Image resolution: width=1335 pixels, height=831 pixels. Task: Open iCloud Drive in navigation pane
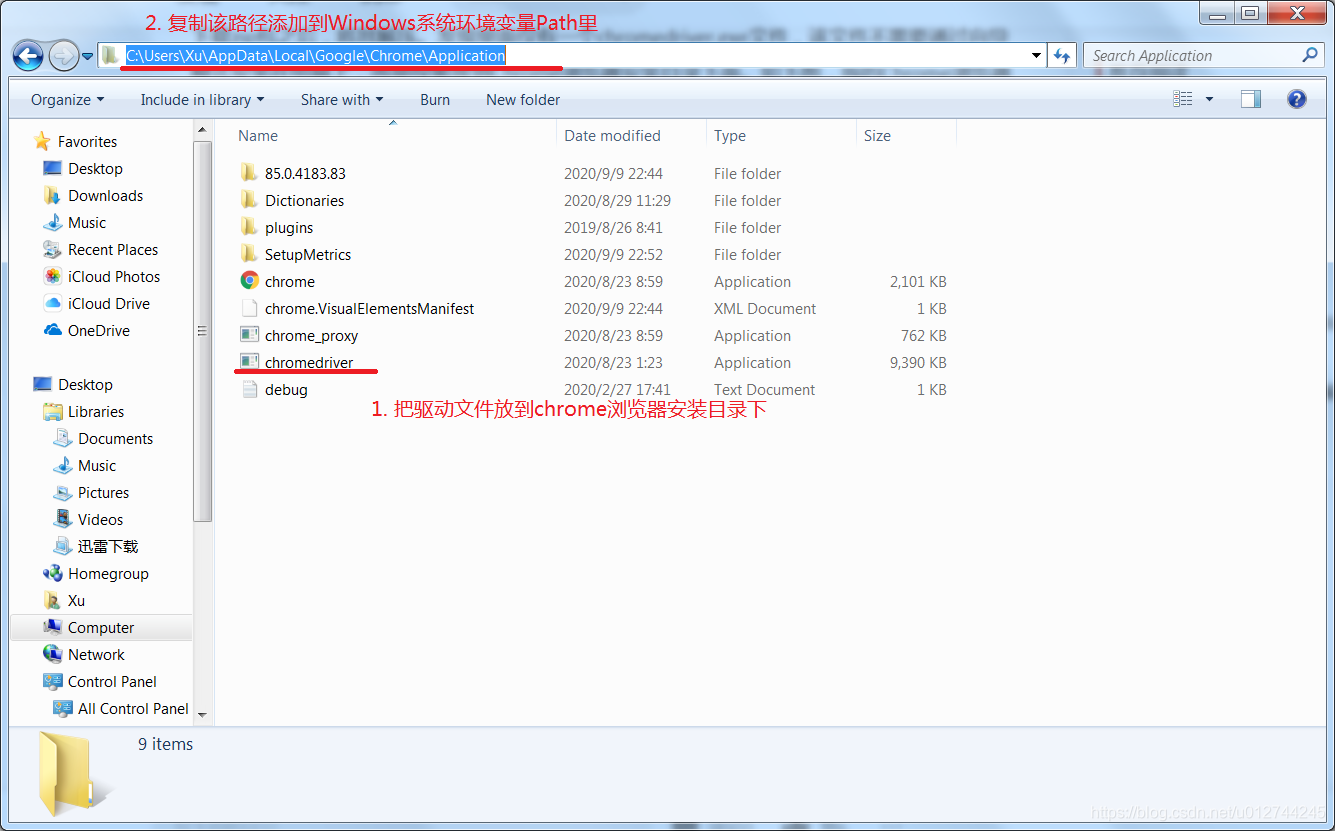[x=109, y=304]
